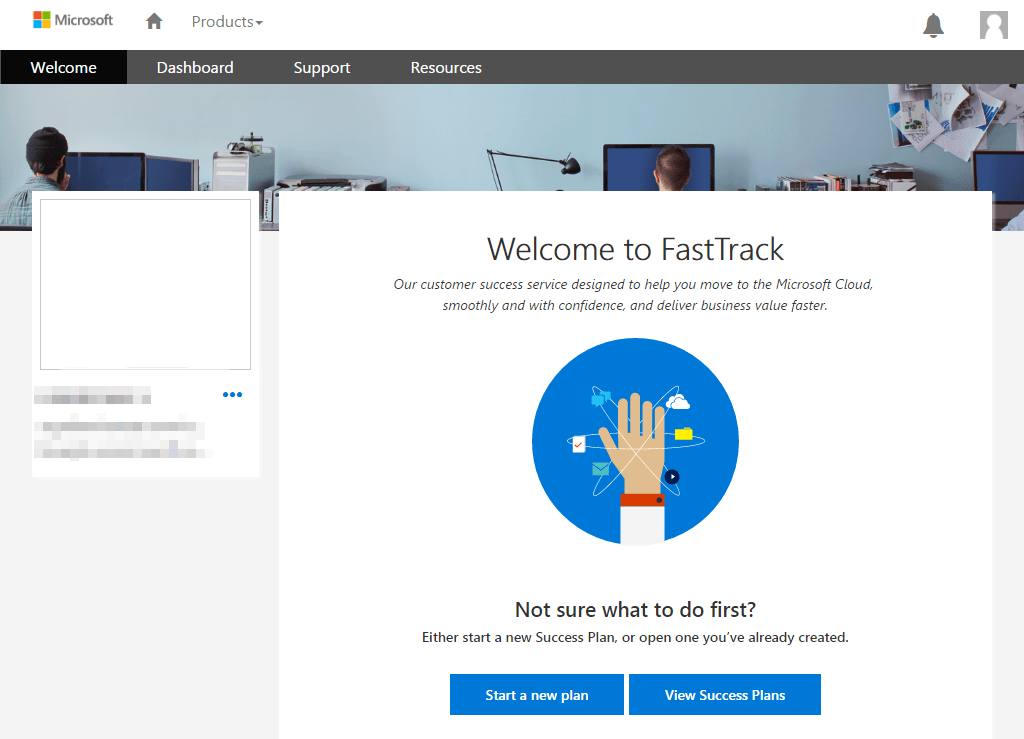Click the blank company profile image box

click(x=146, y=285)
